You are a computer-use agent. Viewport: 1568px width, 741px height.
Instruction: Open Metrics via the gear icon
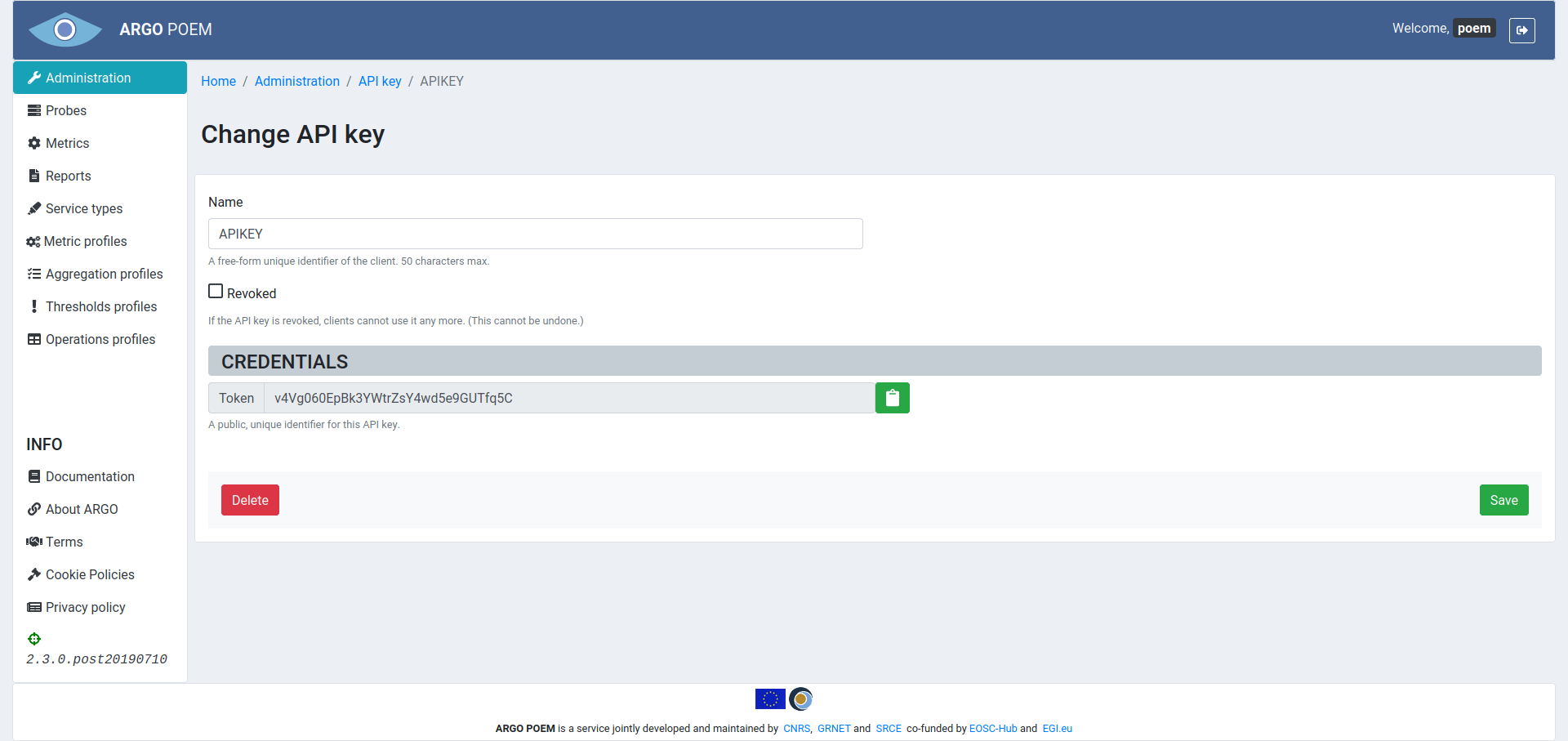tap(33, 142)
